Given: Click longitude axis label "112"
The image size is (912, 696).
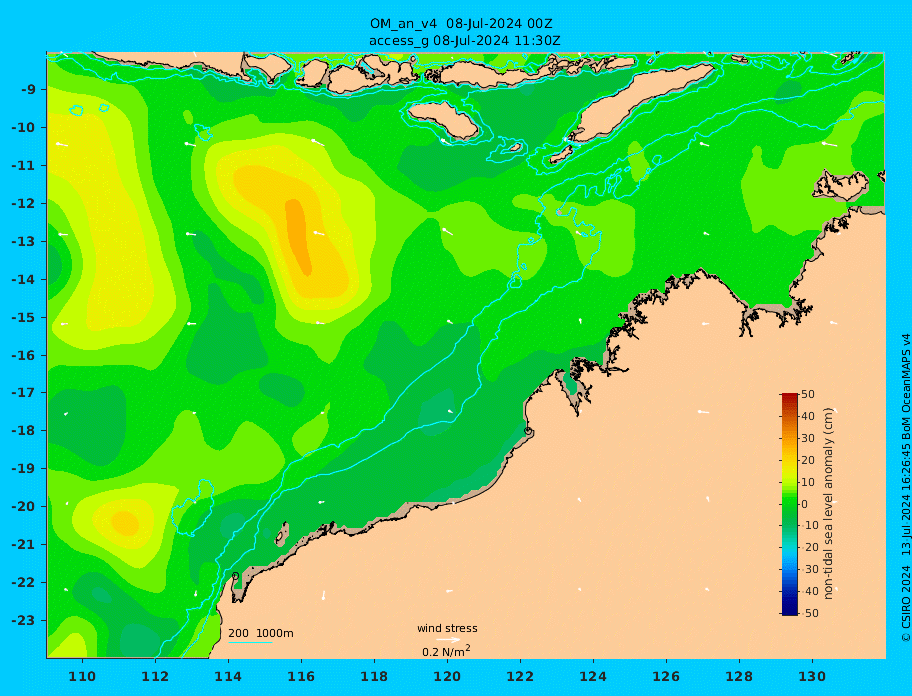Looking at the screenshot, I should tap(155, 677).
